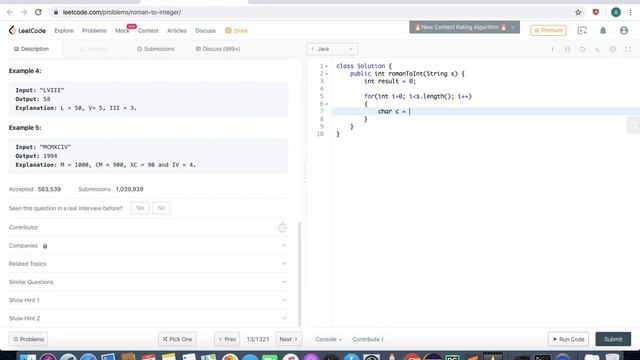Click the LeetCode logo

pyautogui.click(x=27, y=31)
